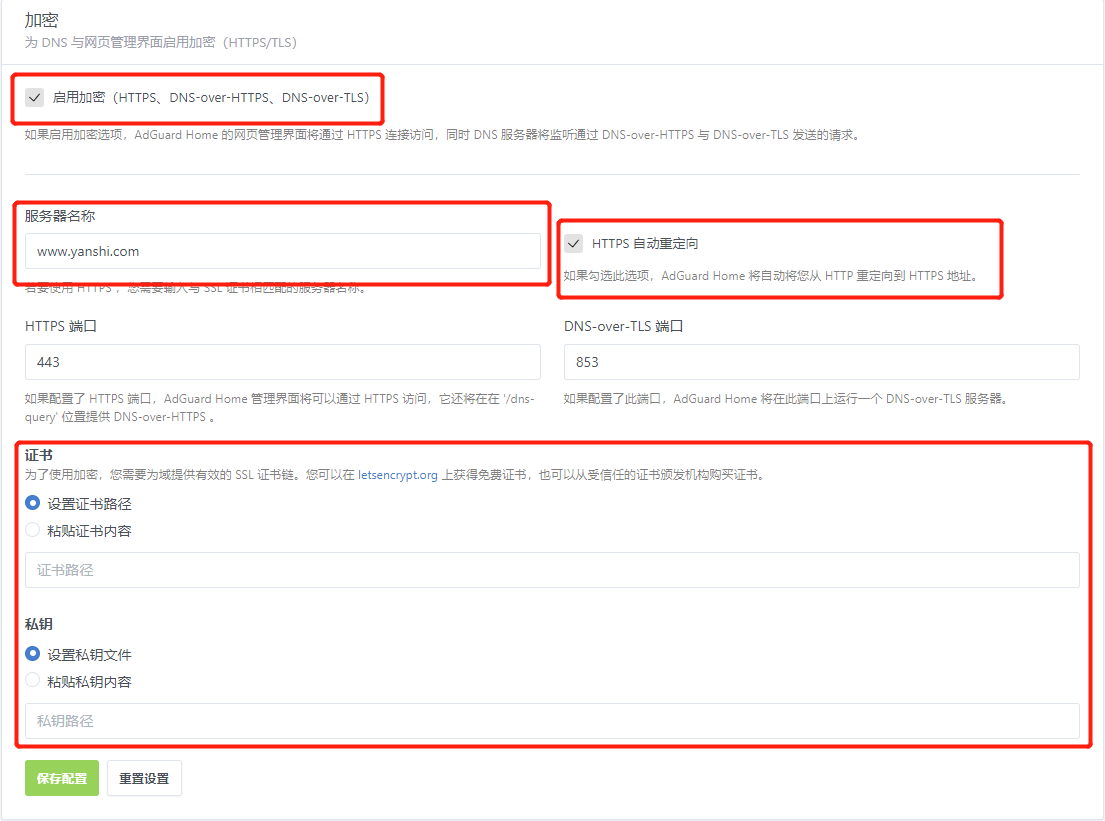Image resolution: width=1105 pixels, height=821 pixels.
Task: Focus the DNS-over-TLS 端口 field showing 853
Action: click(821, 362)
